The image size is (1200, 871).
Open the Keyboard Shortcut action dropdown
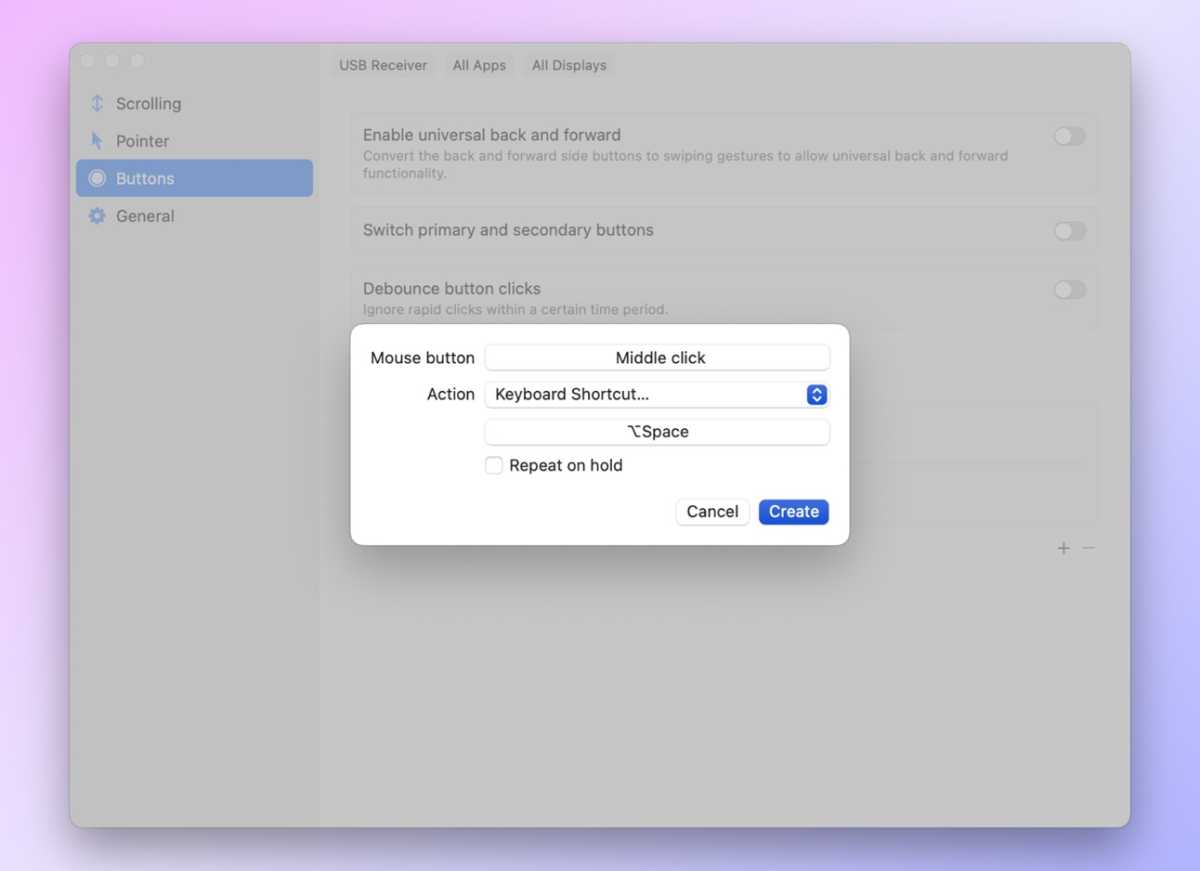point(657,394)
